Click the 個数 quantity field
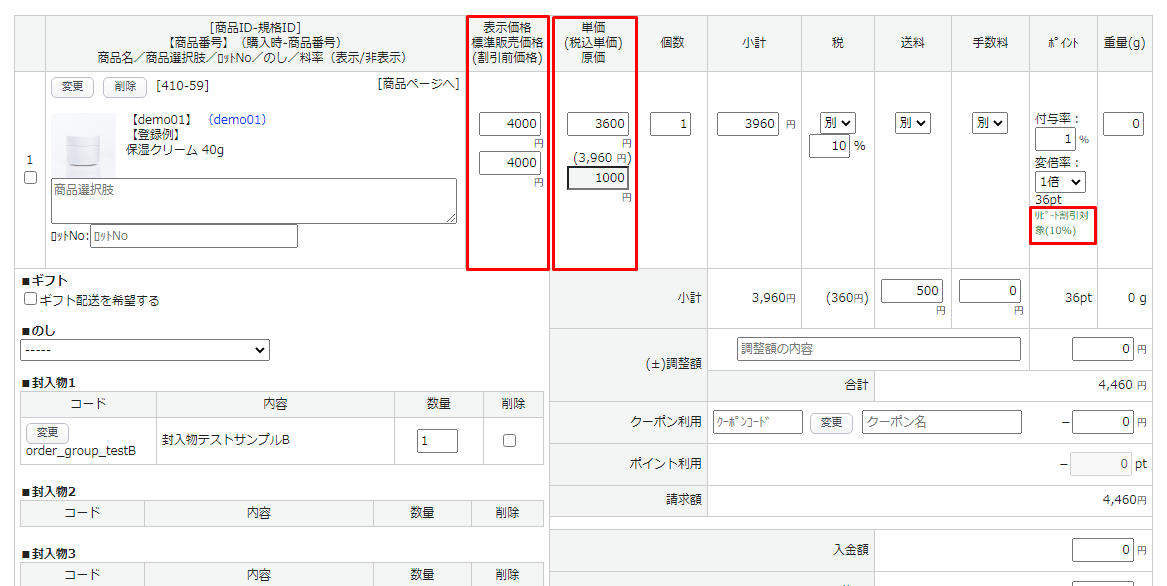The image size is (1167, 586). click(671, 124)
